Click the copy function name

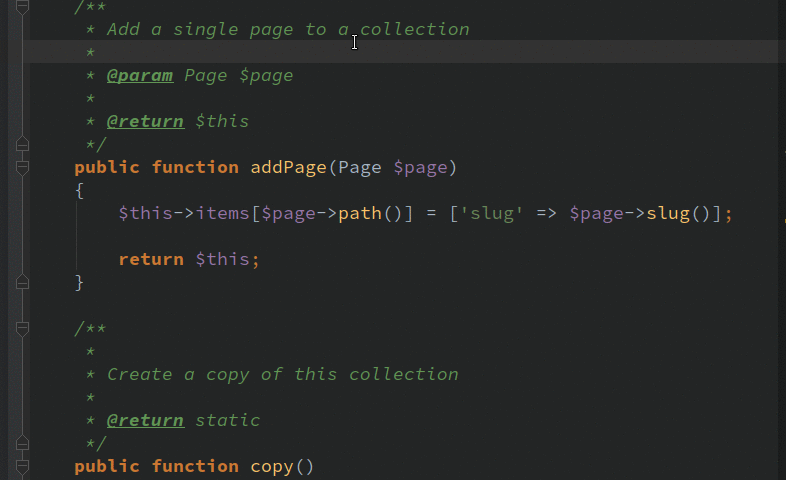point(272,466)
